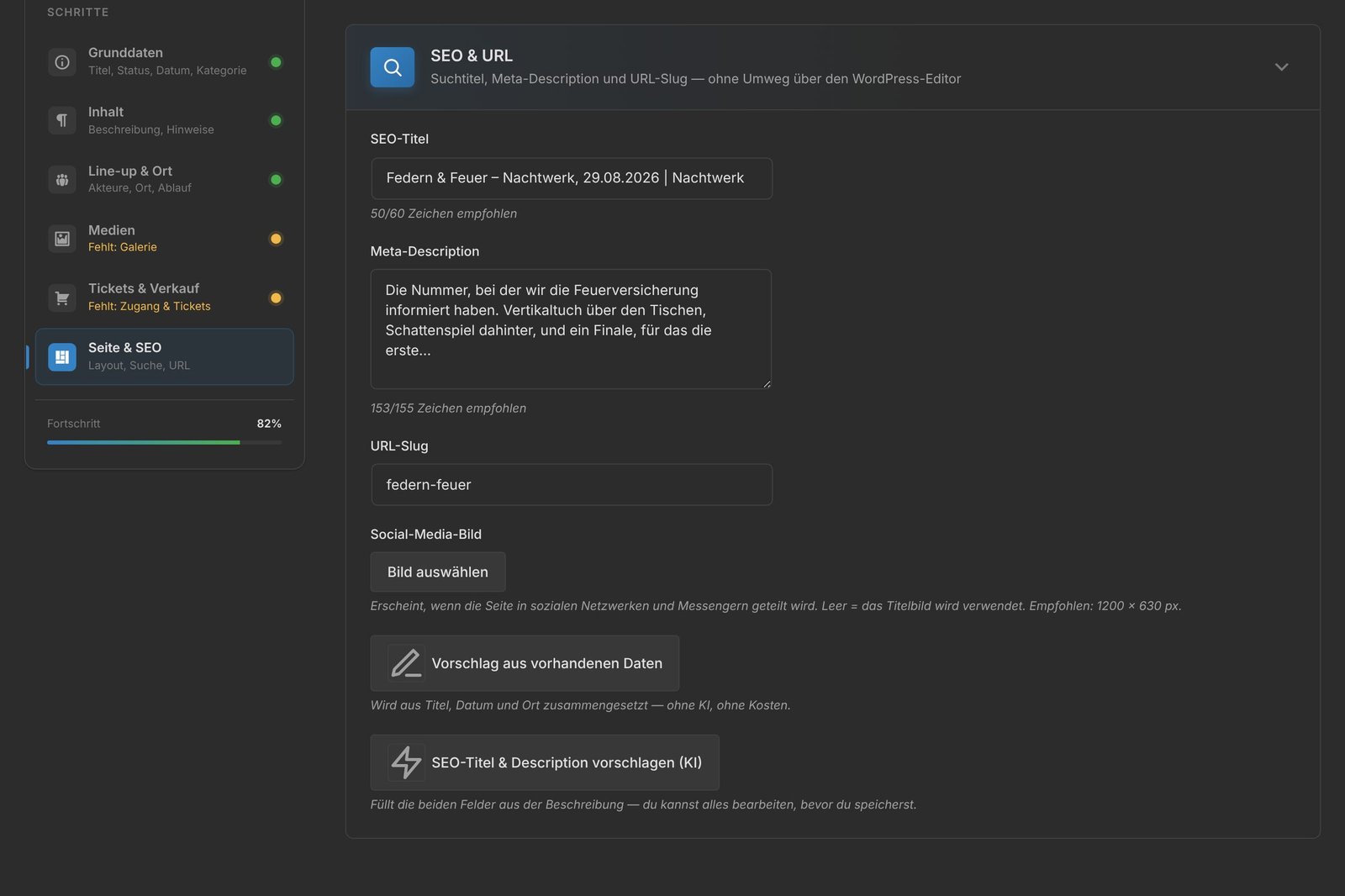Click the orange status dot beside Tickets & Verkauf

point(276,298)
